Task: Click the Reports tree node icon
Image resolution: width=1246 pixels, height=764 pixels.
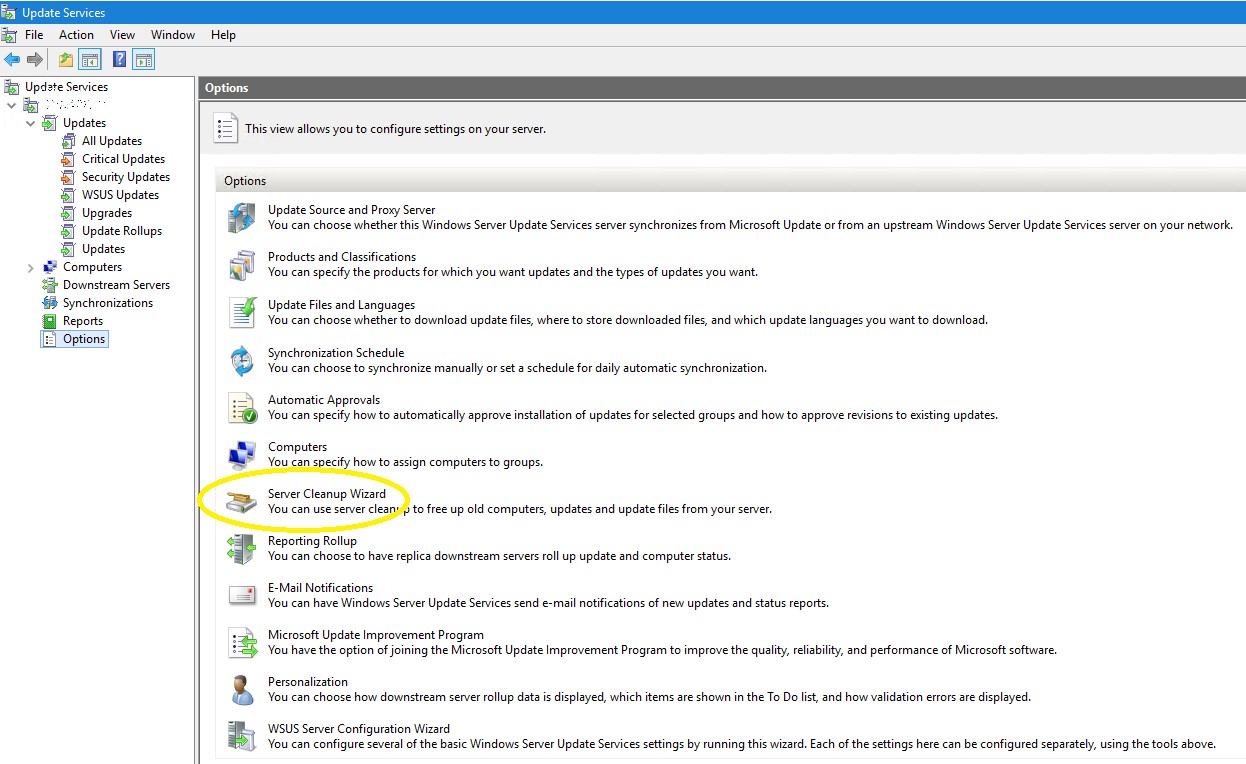Action: [x=50, y=321]
